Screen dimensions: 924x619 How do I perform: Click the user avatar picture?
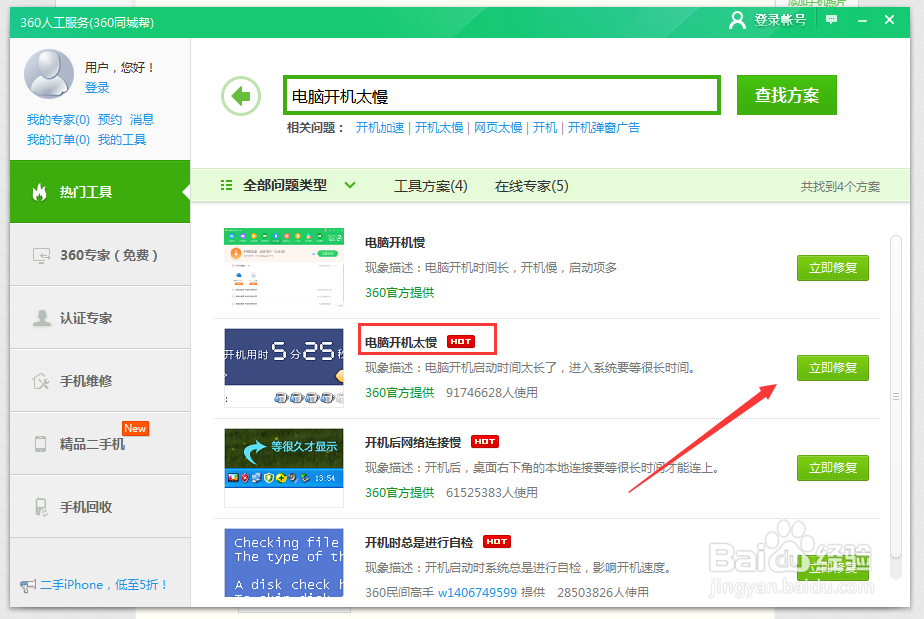[x=48, y=74]
